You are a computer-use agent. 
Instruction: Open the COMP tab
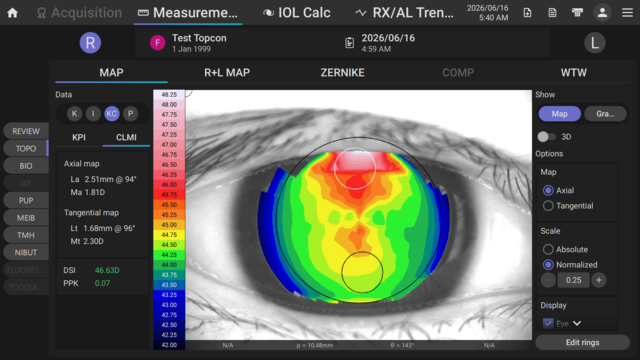tap(458, 73)
